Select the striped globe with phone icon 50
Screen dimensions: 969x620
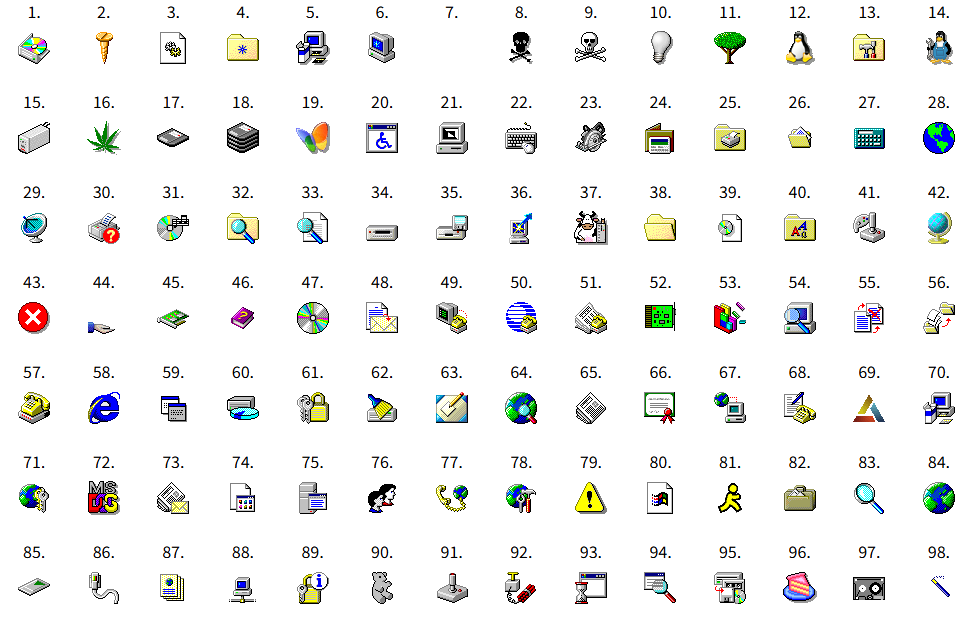[521, 318]
